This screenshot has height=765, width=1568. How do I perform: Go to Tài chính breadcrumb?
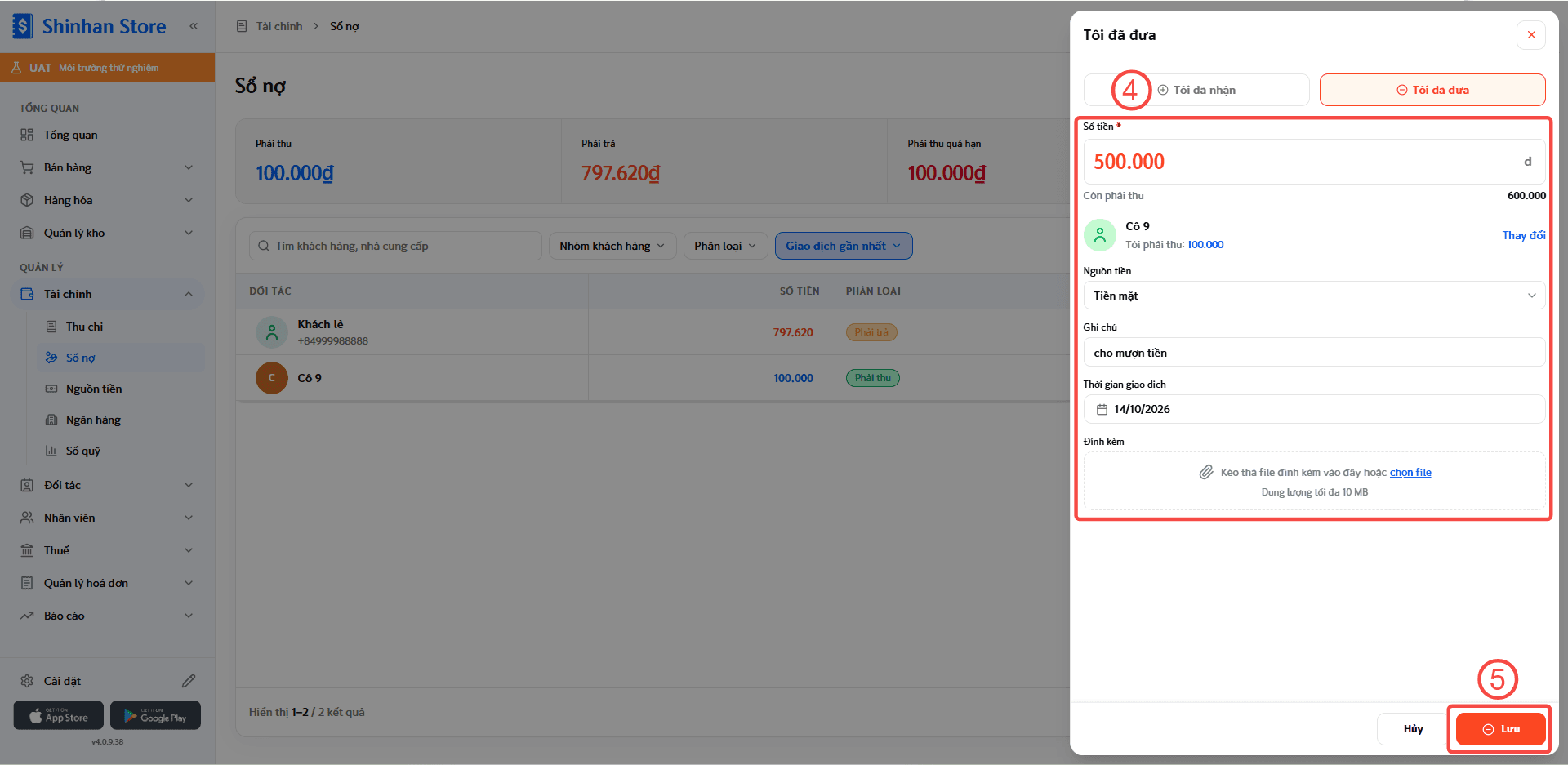(x=279, y=26)
